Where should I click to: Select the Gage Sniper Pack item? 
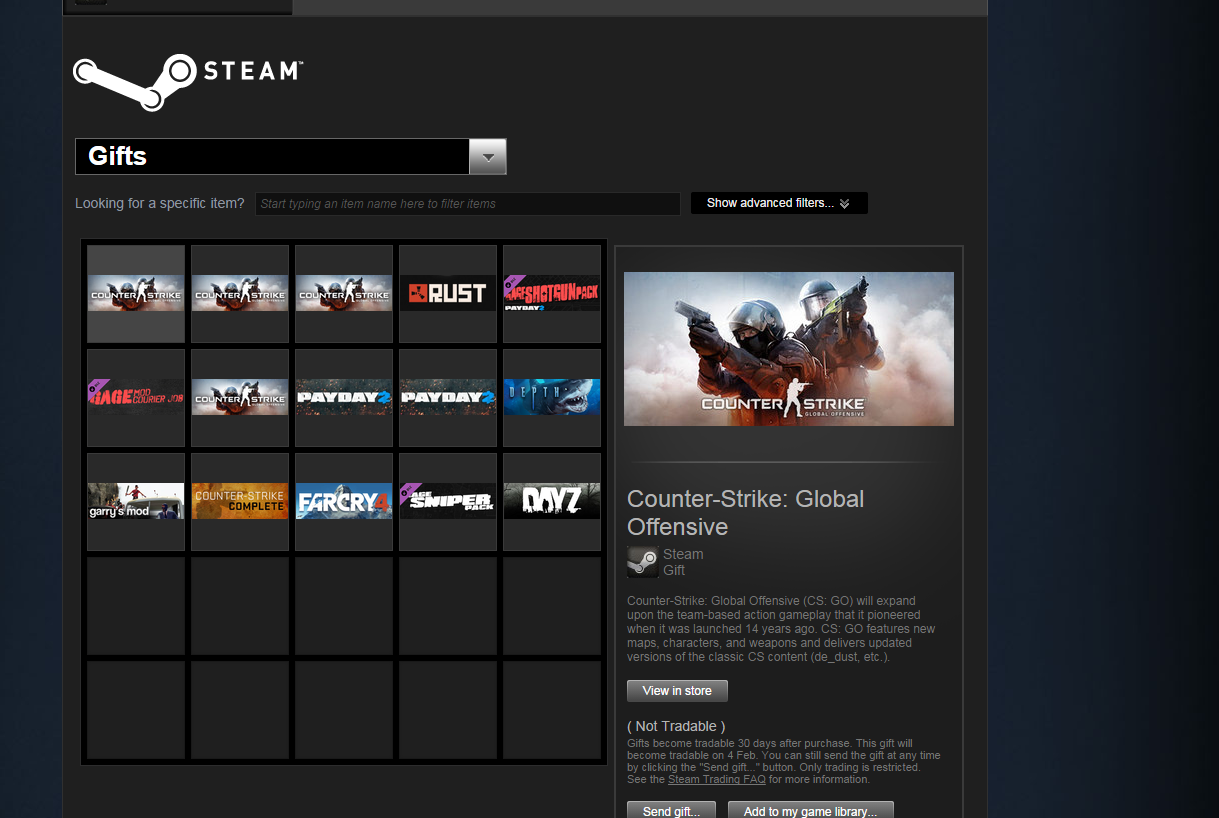pyautogui.click(x=448, y=502)
